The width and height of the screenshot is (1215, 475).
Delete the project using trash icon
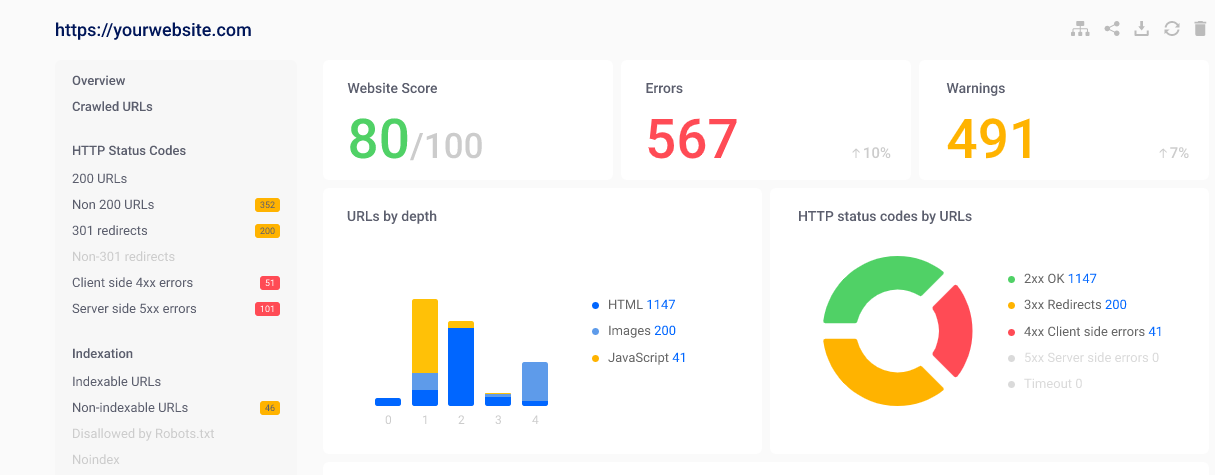(1200, 29)
